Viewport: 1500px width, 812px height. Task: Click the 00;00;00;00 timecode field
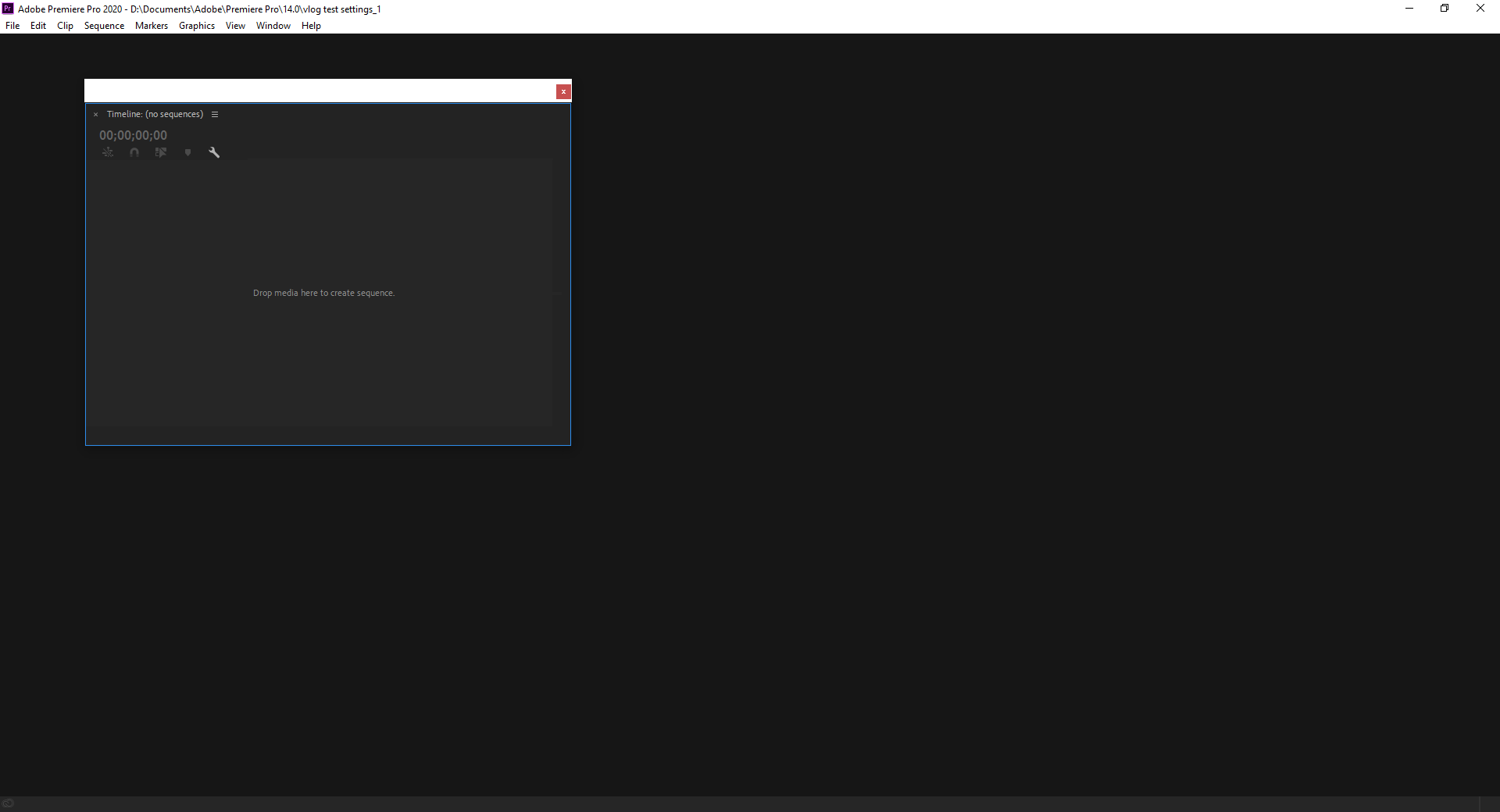point(133,135)
